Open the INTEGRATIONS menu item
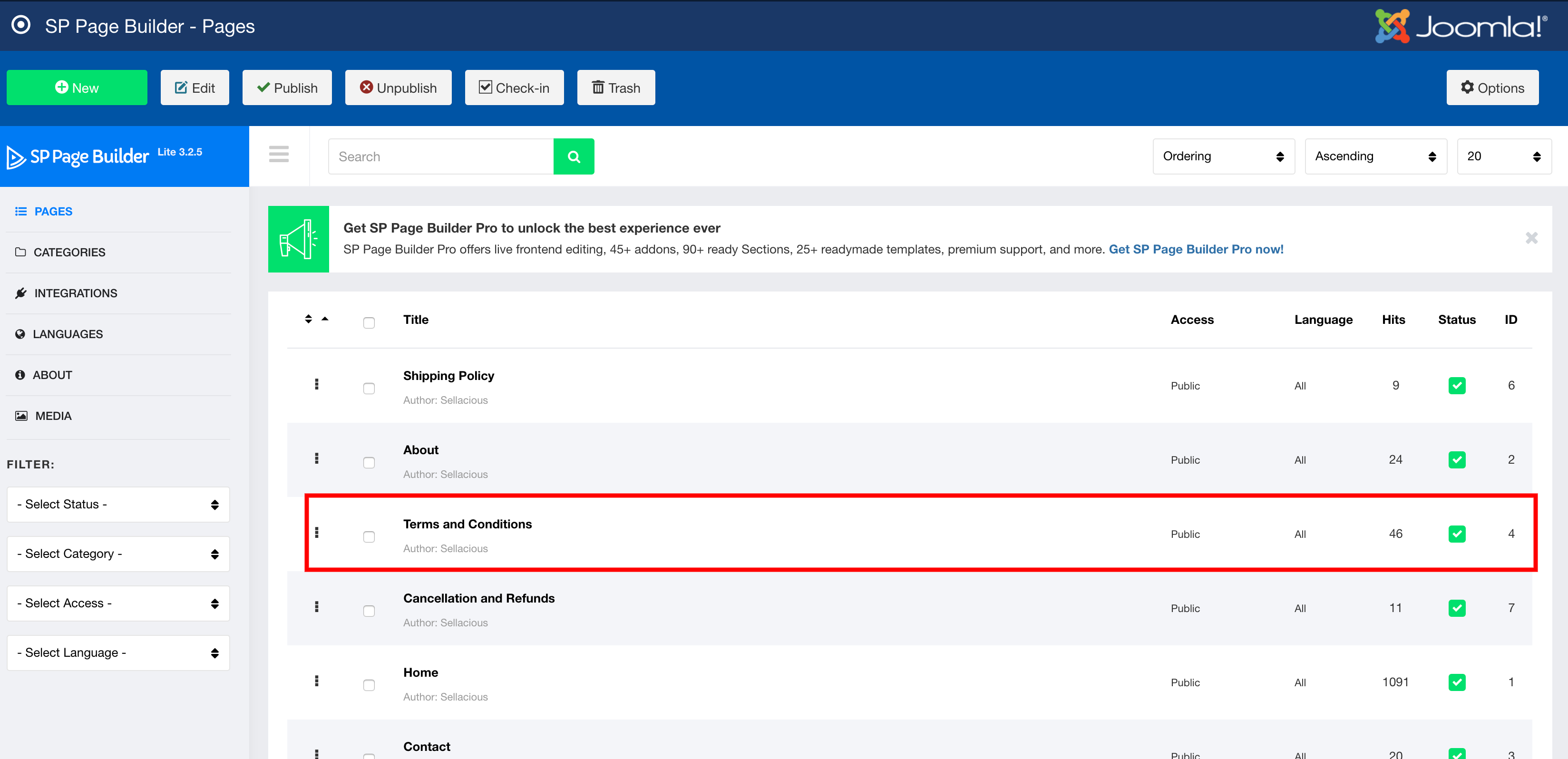The height and width of the screenshot is (759, 1568). click(76, 292)
